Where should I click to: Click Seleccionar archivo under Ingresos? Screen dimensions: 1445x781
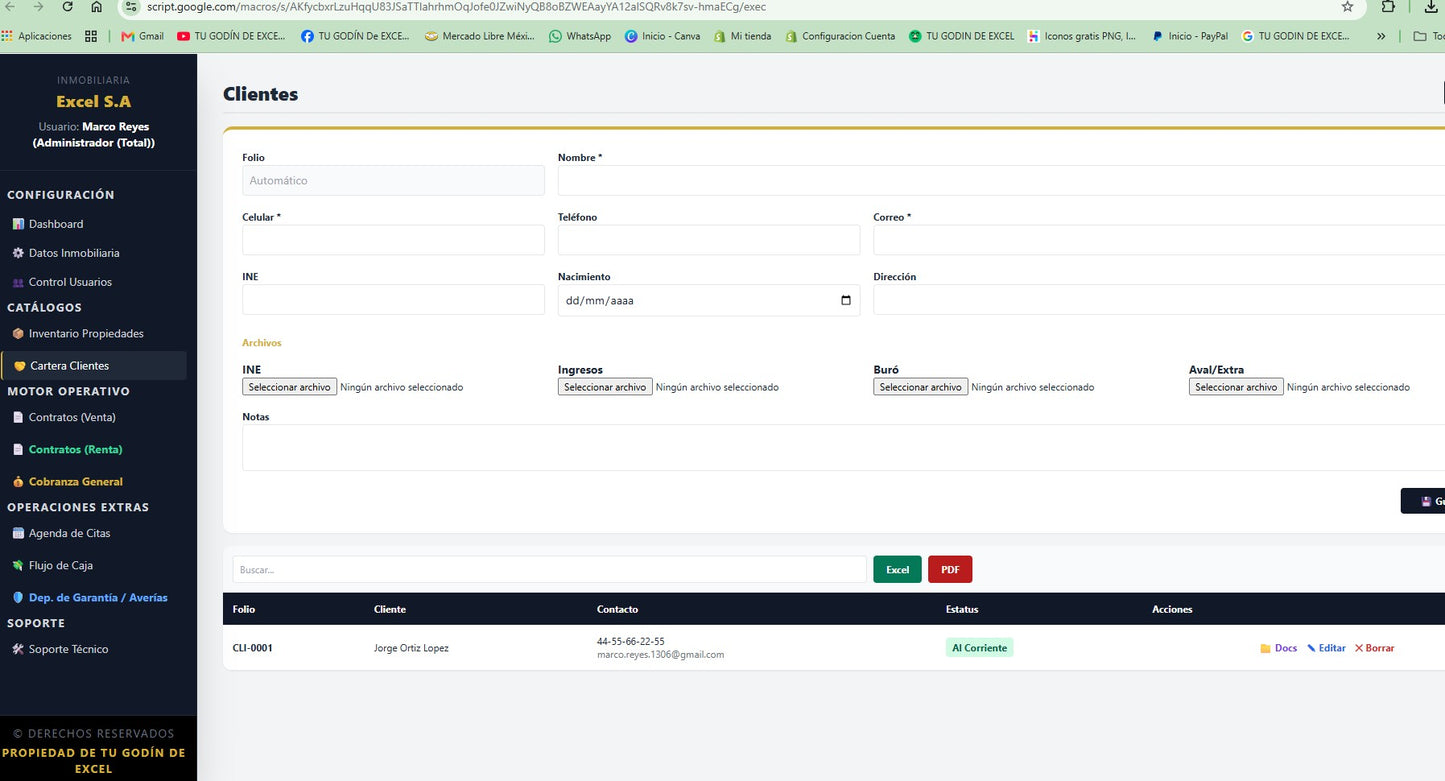605,387
